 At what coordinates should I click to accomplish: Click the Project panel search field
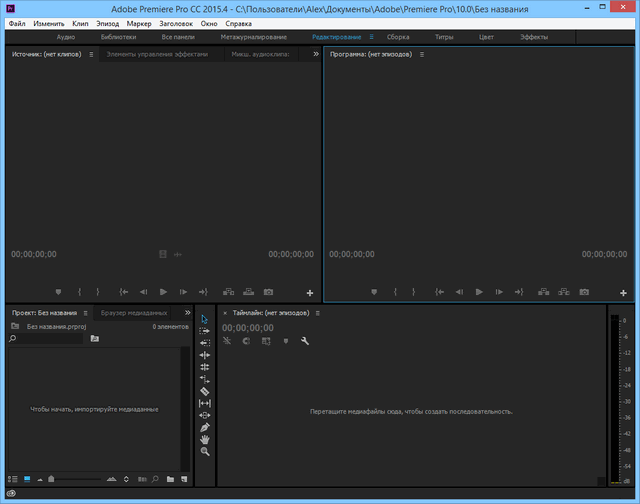pyautogui.click(x=45, y=339)
